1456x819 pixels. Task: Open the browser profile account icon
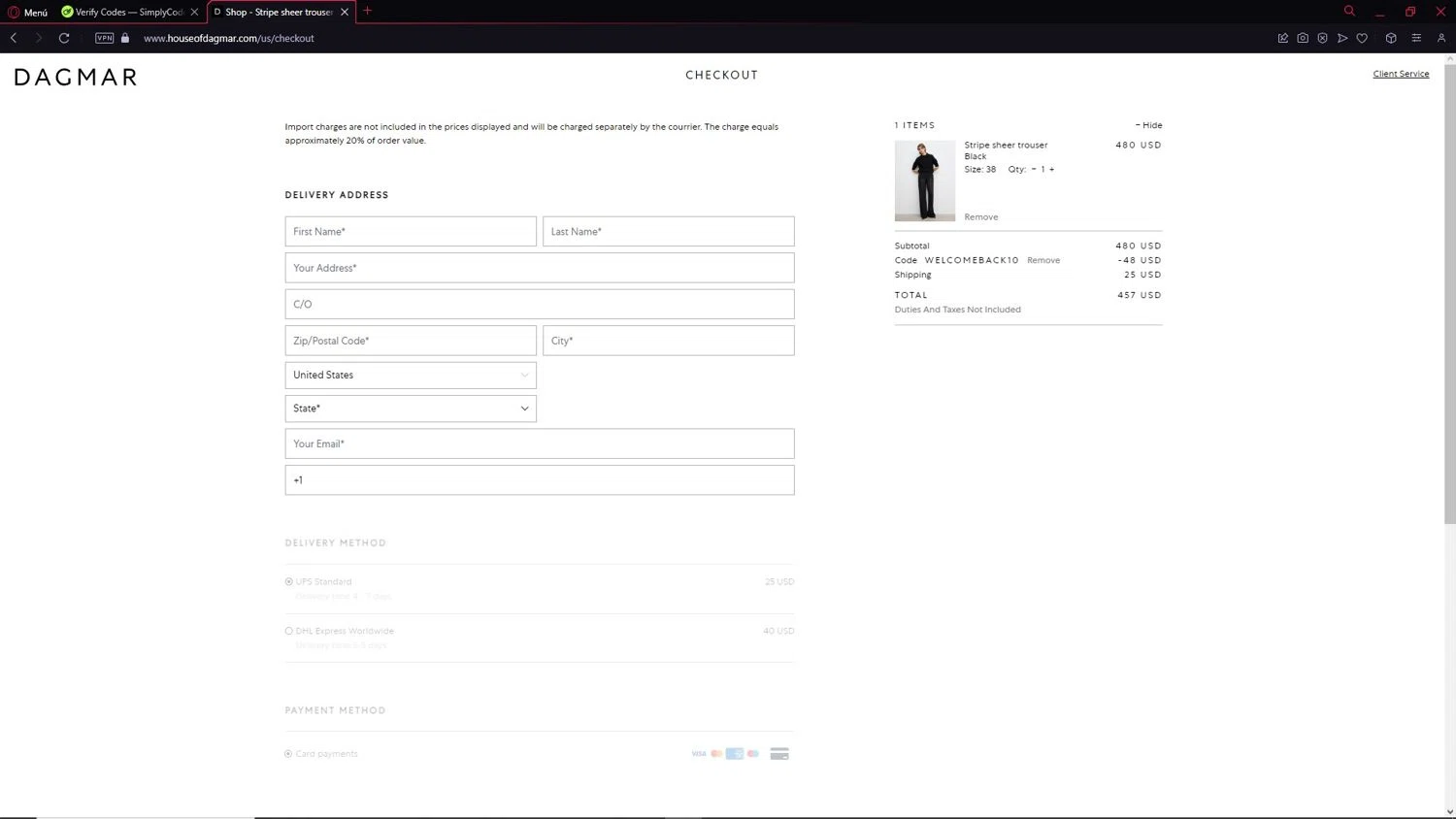click(1441, 38)
